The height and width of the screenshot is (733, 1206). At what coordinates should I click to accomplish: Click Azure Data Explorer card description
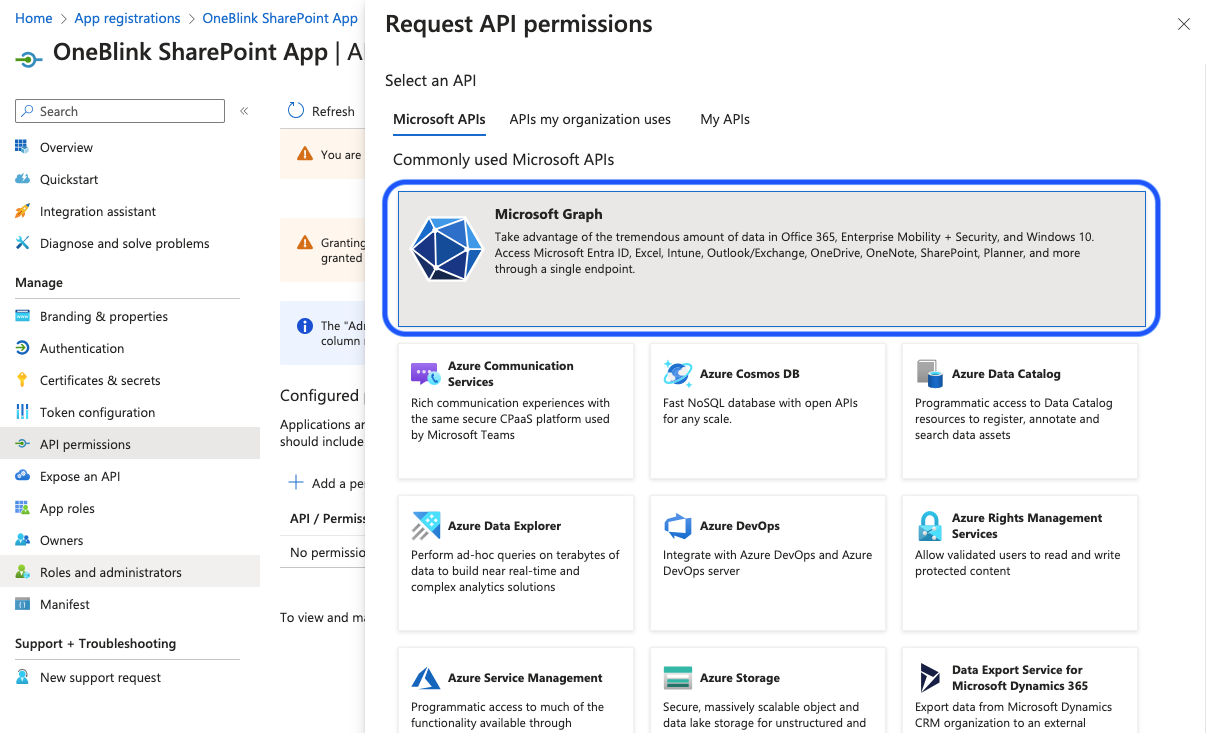coord(515,571)
